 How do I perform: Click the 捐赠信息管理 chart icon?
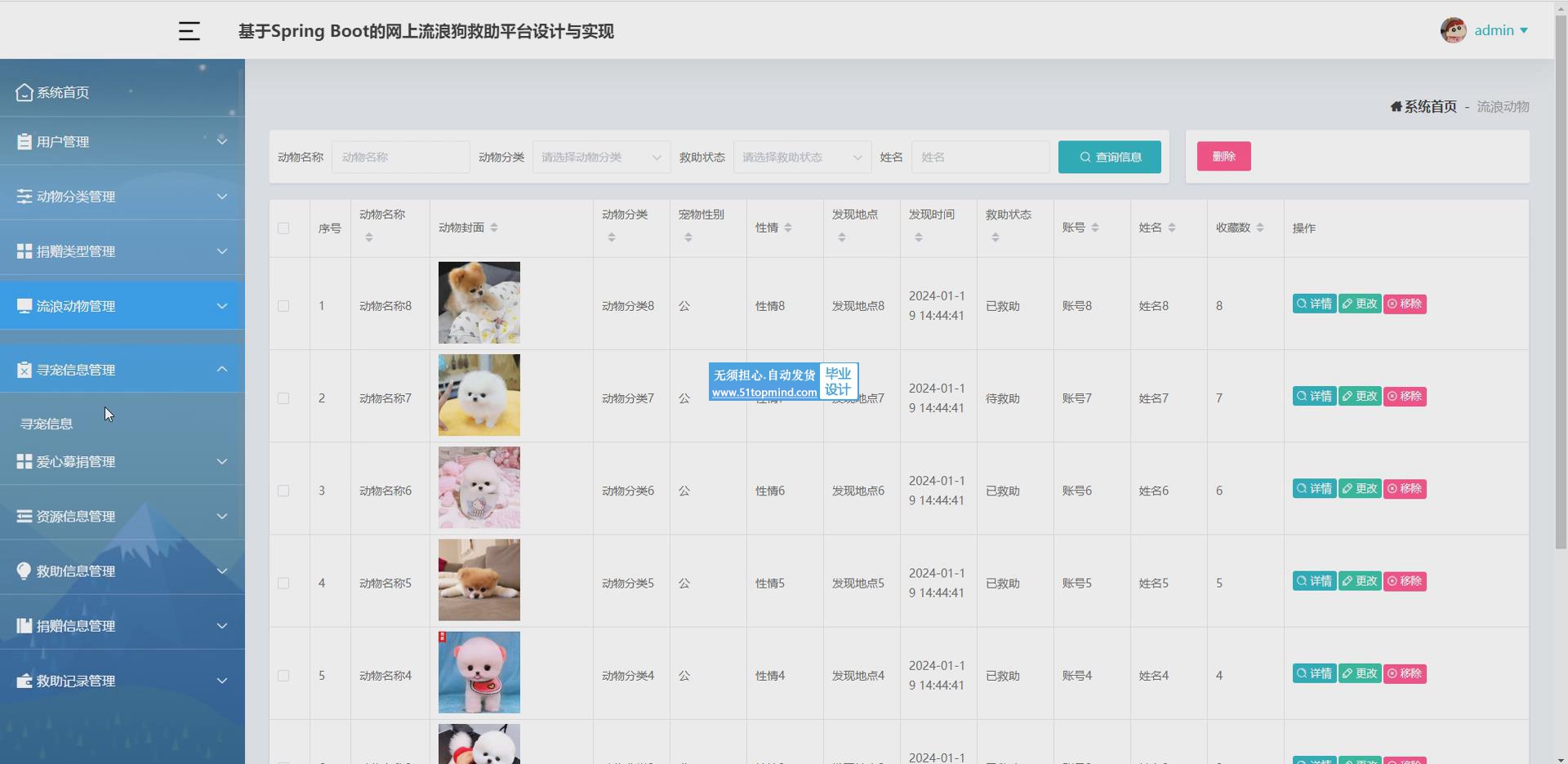24,625
